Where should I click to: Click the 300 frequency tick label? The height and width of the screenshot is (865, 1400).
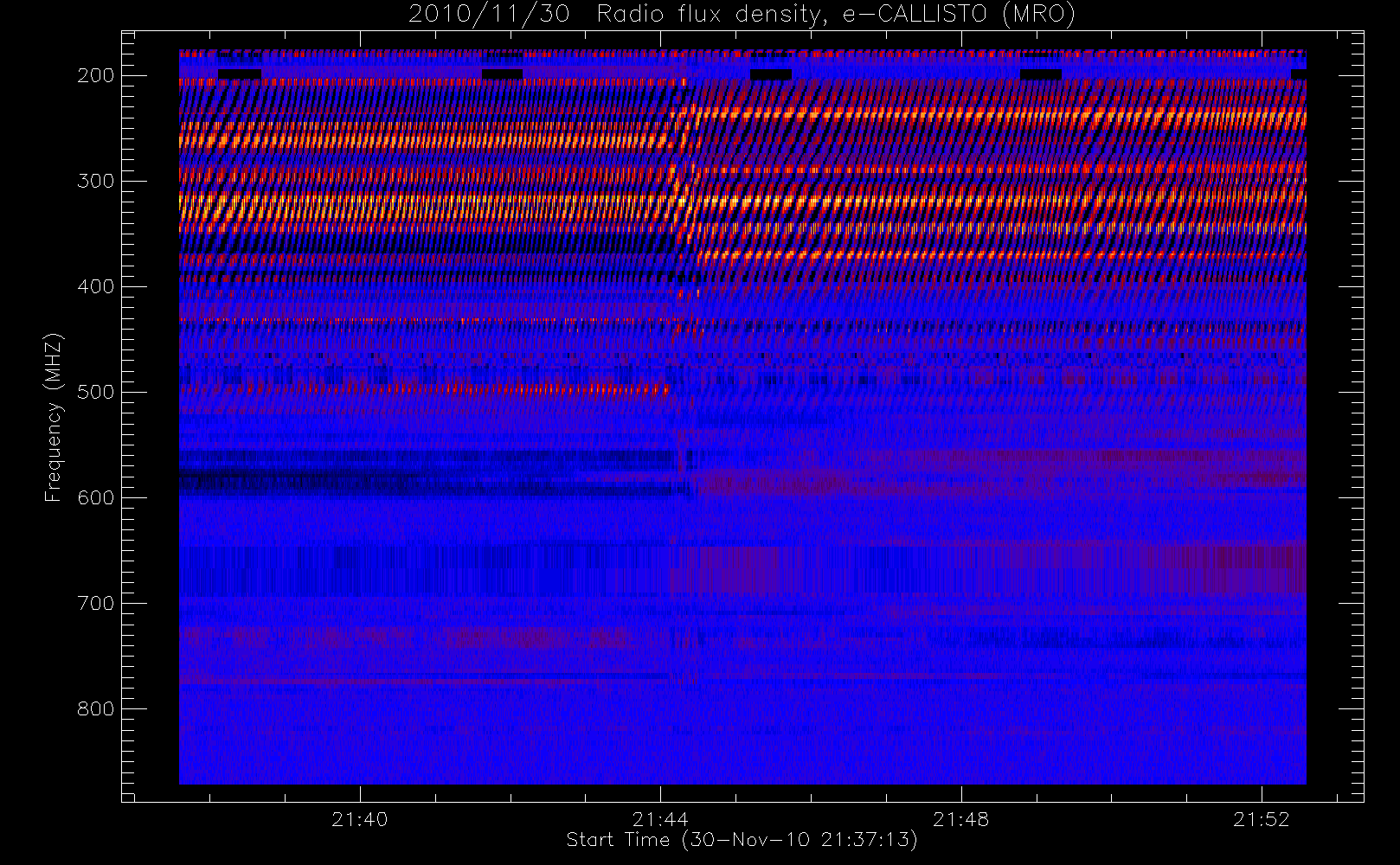coord(95,181)
